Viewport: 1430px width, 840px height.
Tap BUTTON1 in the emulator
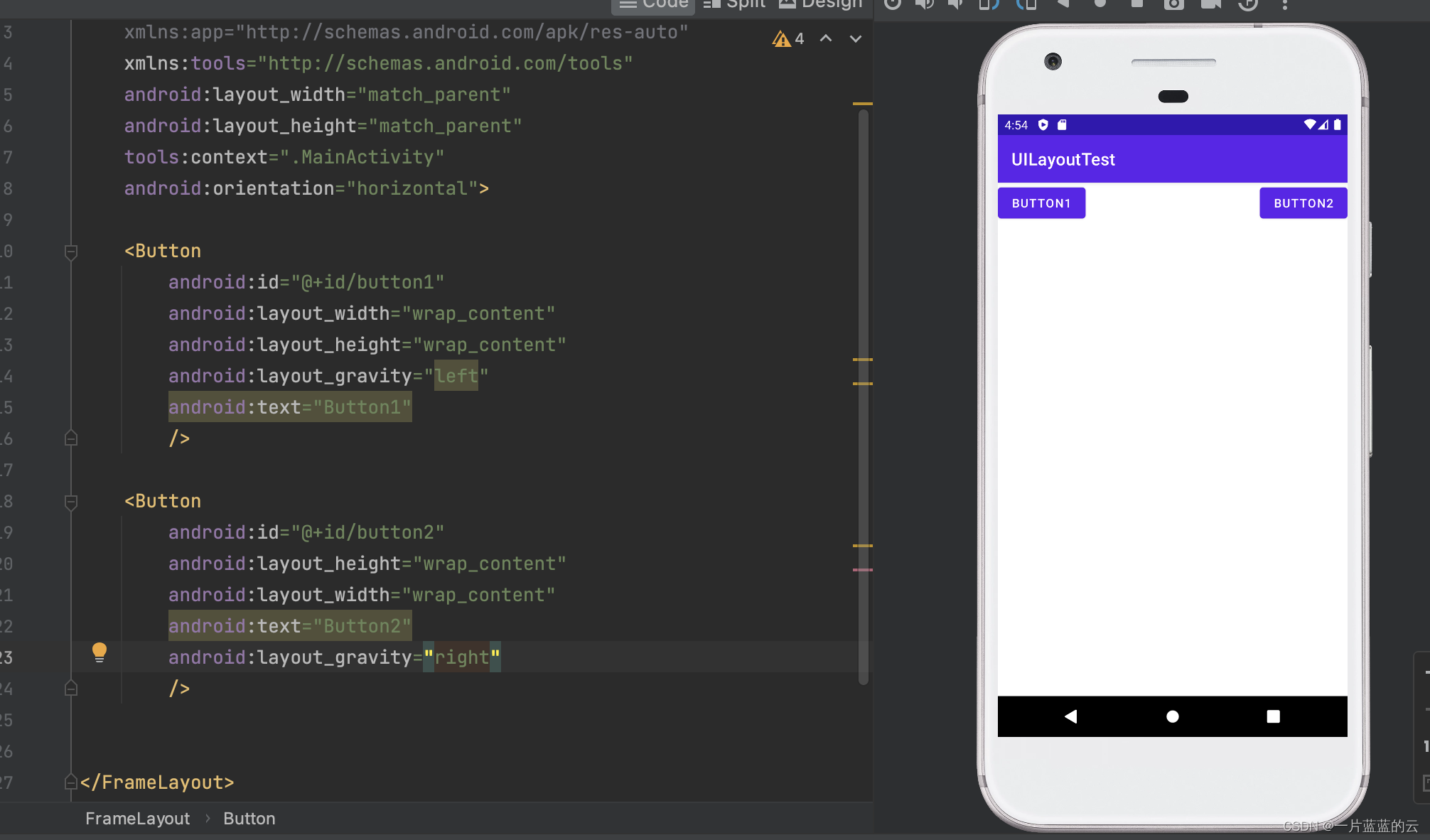pos(1041,203)
